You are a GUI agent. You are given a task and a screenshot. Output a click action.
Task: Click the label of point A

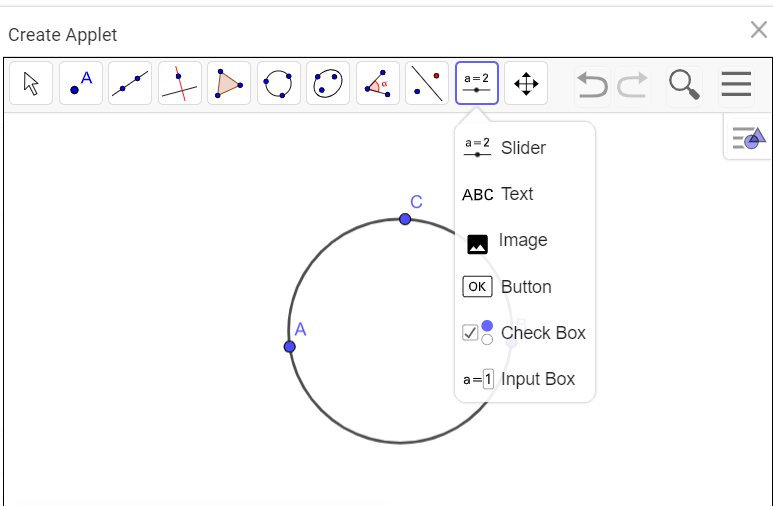300,329
